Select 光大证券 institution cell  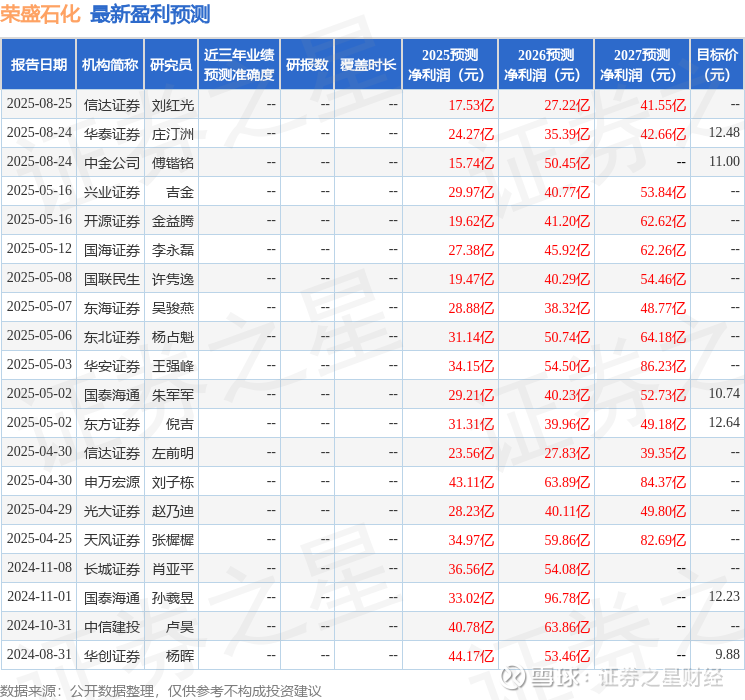point(112,511)
